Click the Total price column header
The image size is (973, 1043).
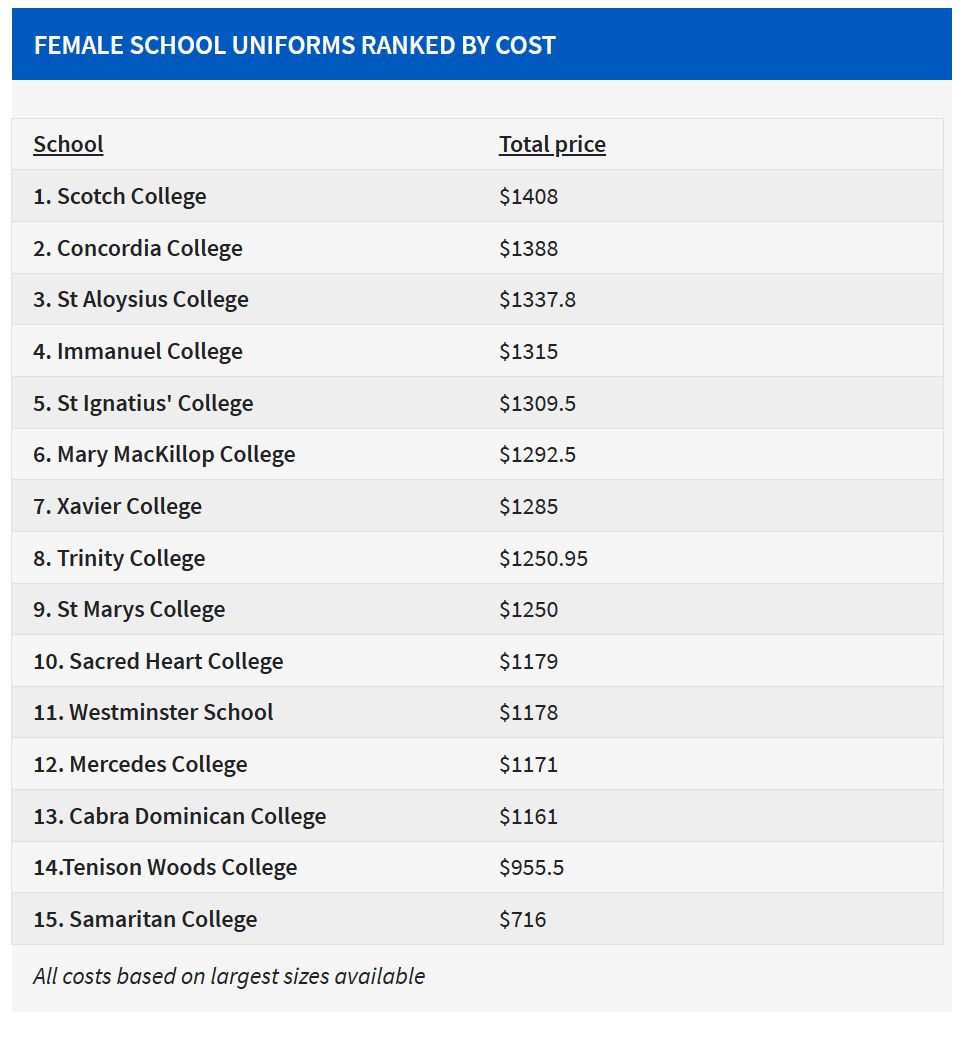tap(552, 144)
